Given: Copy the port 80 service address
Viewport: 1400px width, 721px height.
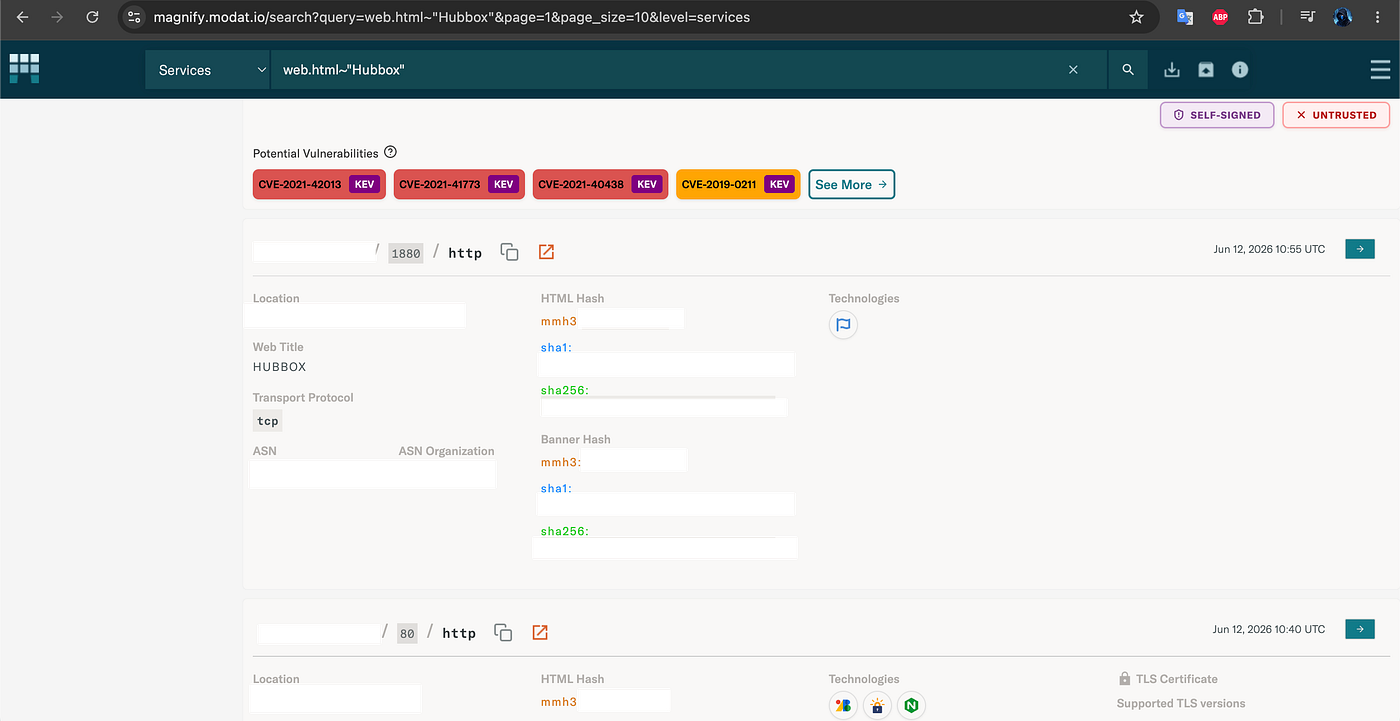Looking at the screenshot, I should pos(504,632).
